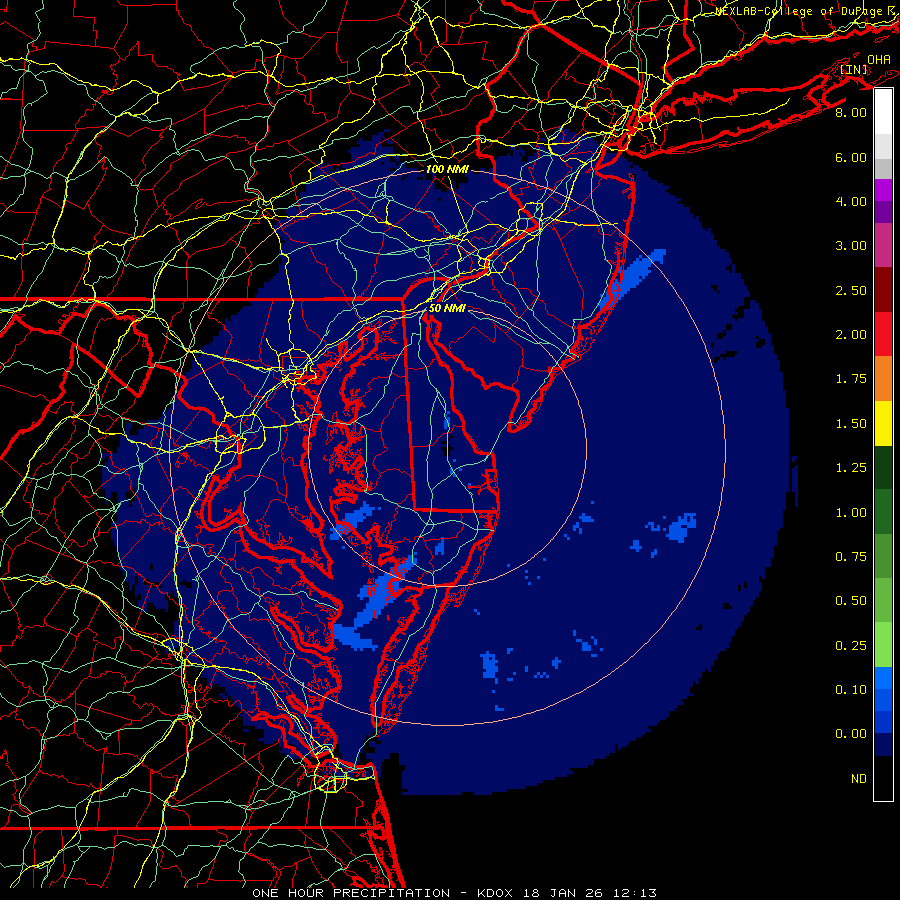
Task: Click the "6.00" legend label
Action: (851, 157)
